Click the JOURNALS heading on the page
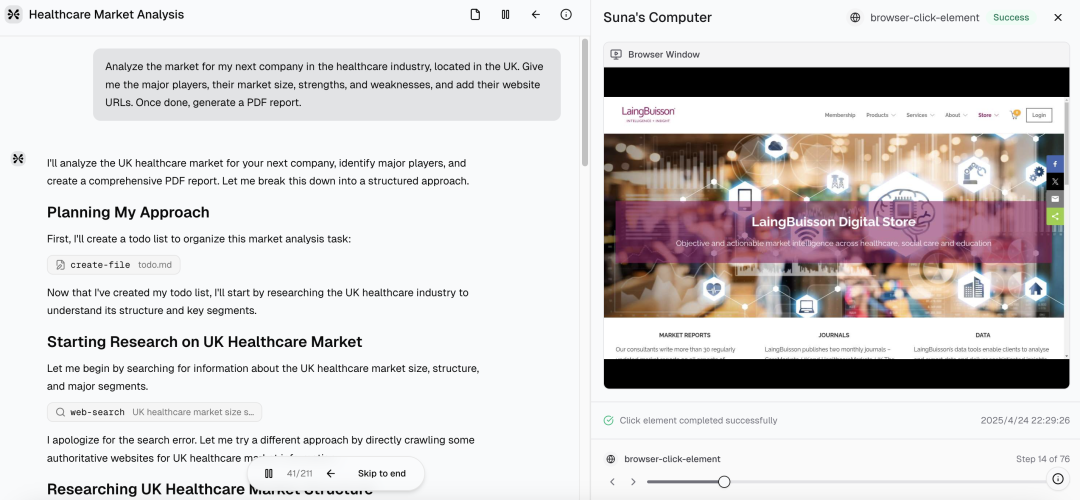This screenshot has height=500, width=1080. click(x=834, y=335)
